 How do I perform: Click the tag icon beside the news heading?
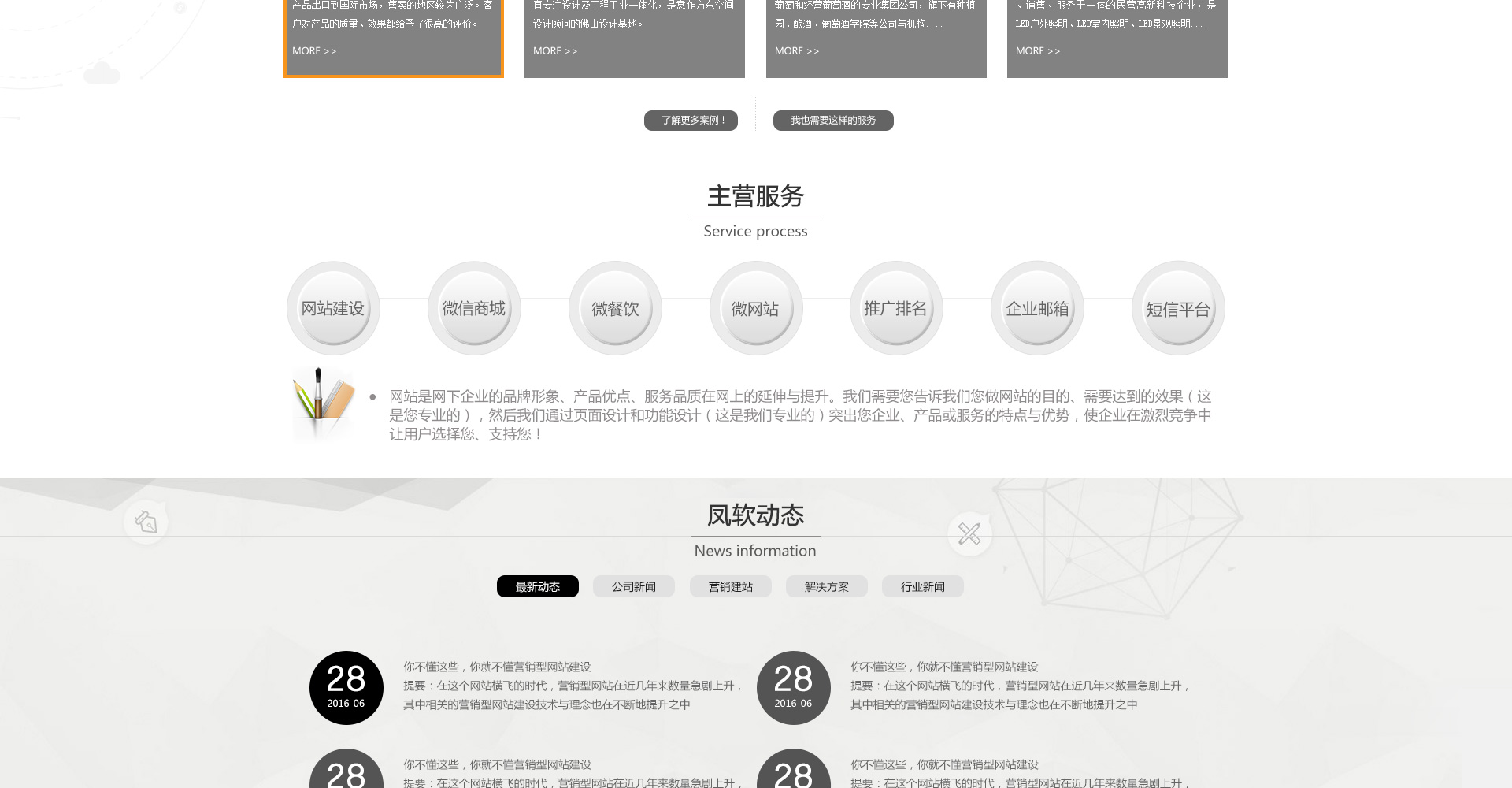146,522
